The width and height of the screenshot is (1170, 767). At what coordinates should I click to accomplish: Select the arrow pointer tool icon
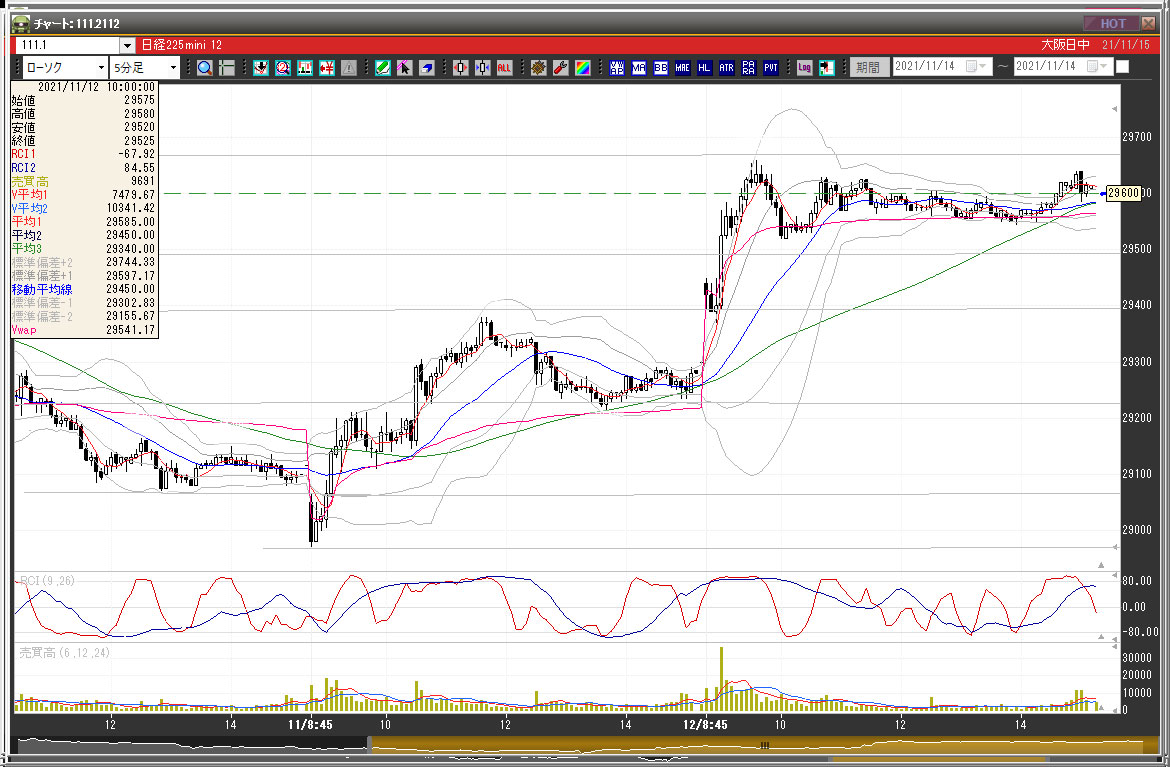click(x=404, y=67)
